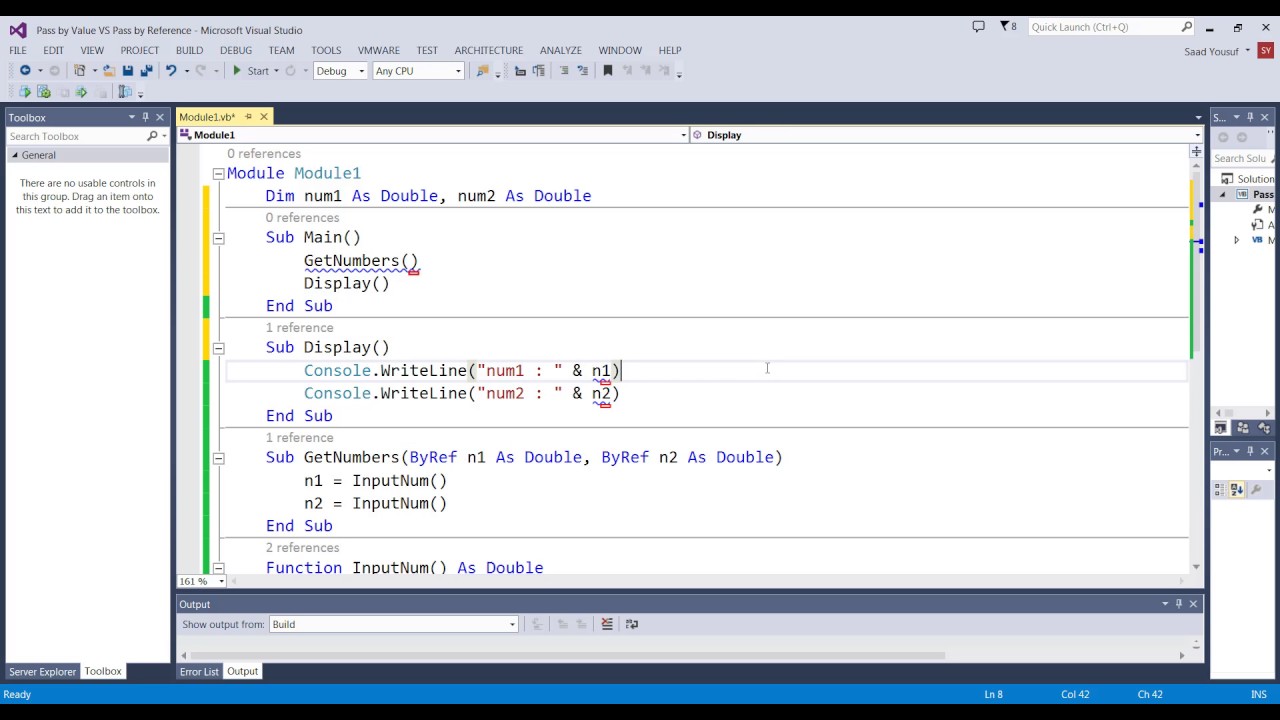This screenshot has width=1280, height=720.
Task: Open the Saad Yousuf account dropdown
Action: pos(1247,50)
